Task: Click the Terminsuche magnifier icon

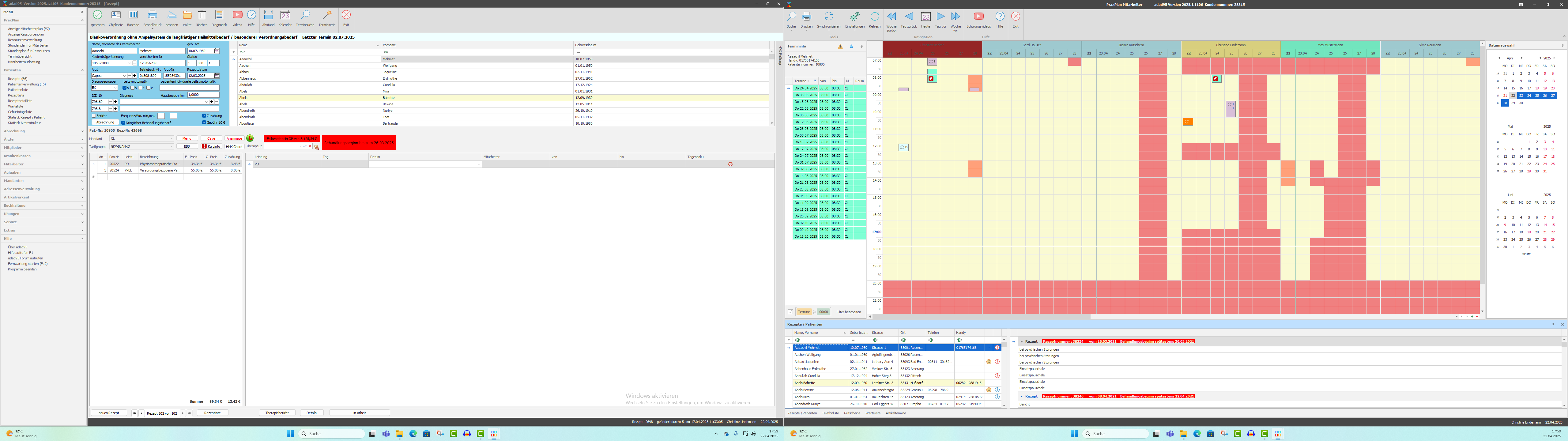Action: click(305, 15)
